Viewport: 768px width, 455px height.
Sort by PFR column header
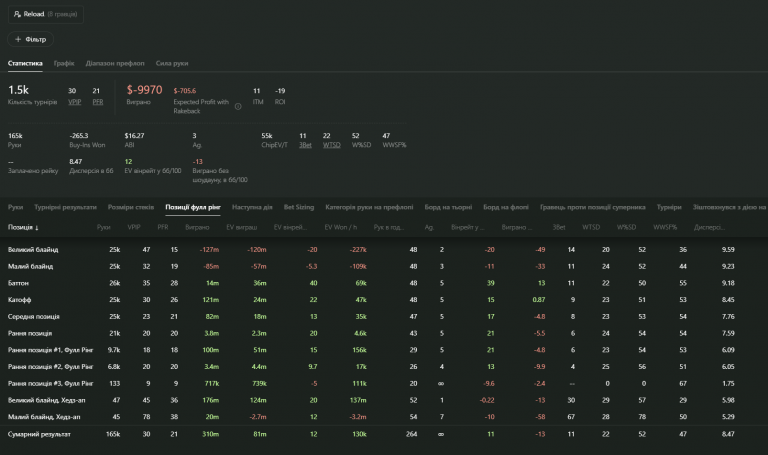(163, 227)
